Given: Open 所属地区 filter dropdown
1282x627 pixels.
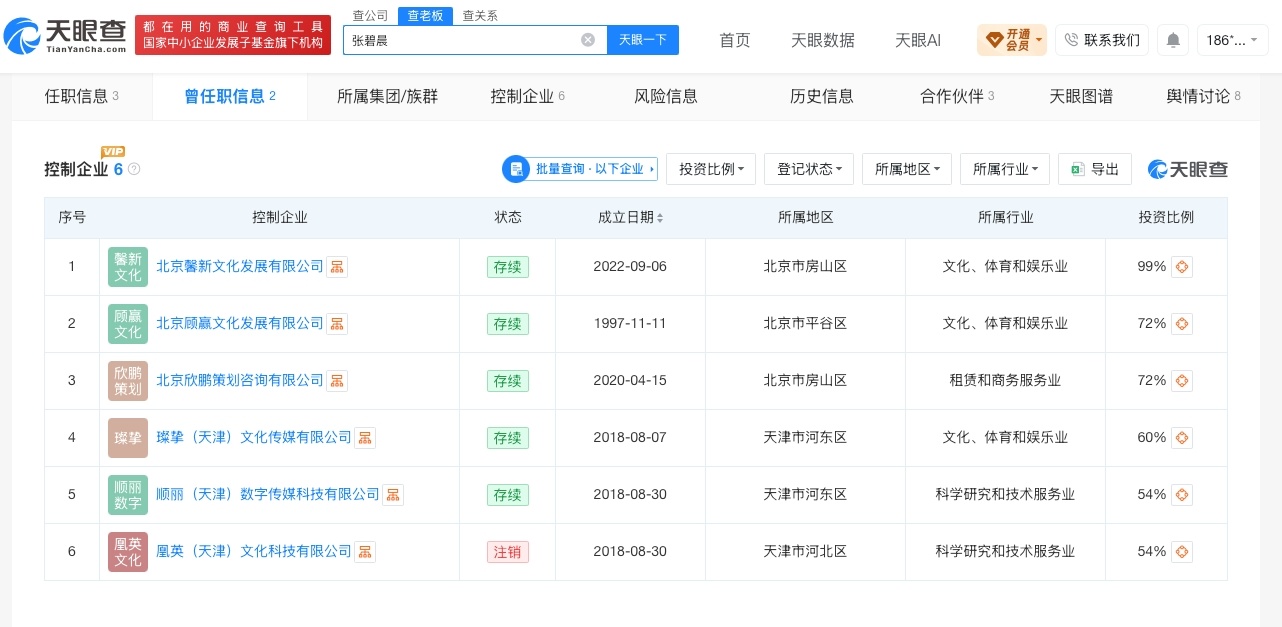Looking at the screenshot, I should coord(907,169).
